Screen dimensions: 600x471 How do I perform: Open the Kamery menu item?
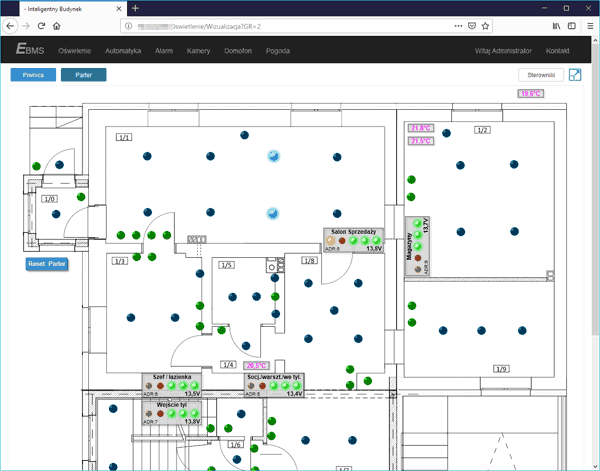pos(198,50)
